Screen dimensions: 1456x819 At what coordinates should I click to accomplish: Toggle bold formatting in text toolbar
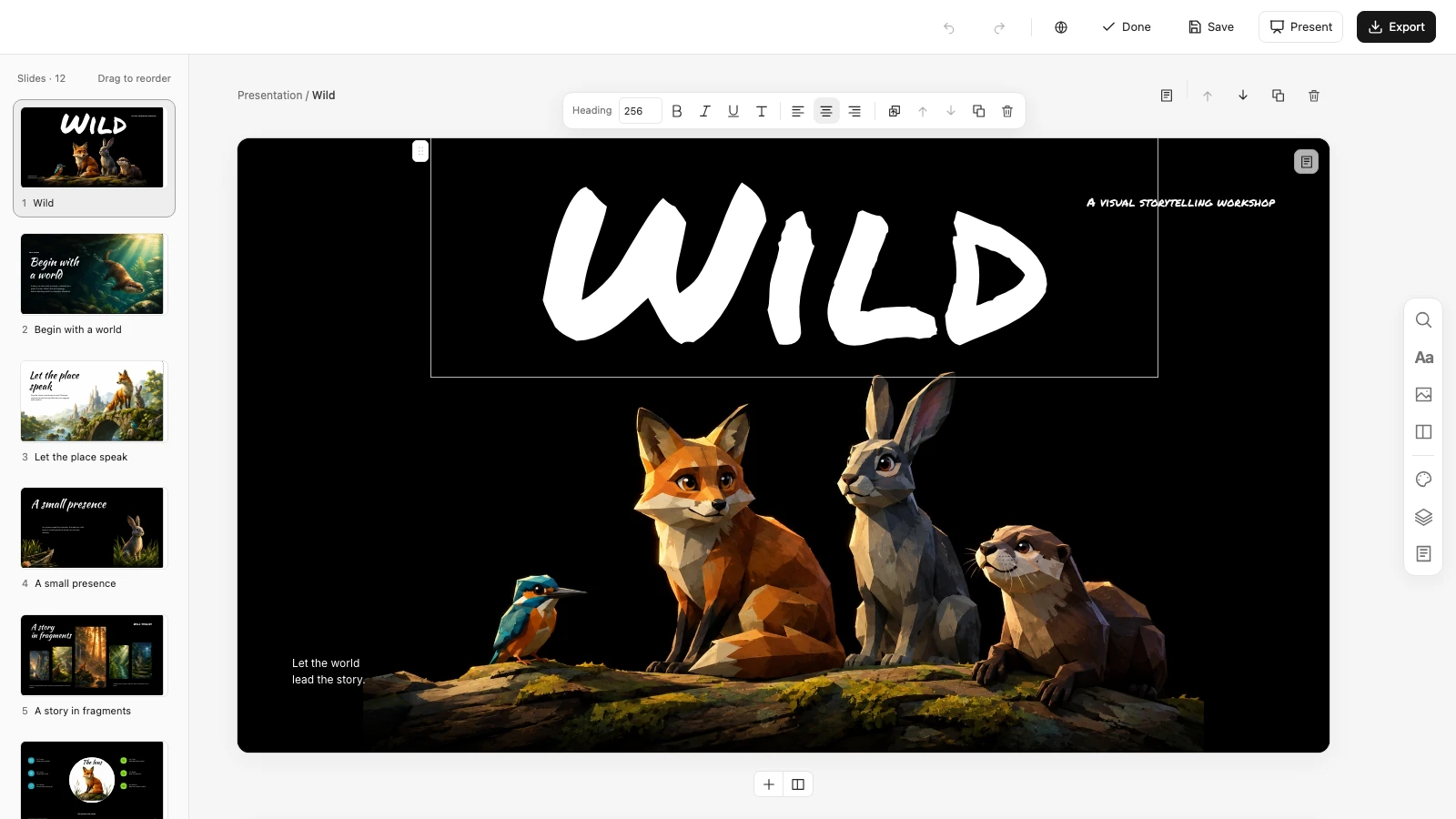(x=677, y=111)
